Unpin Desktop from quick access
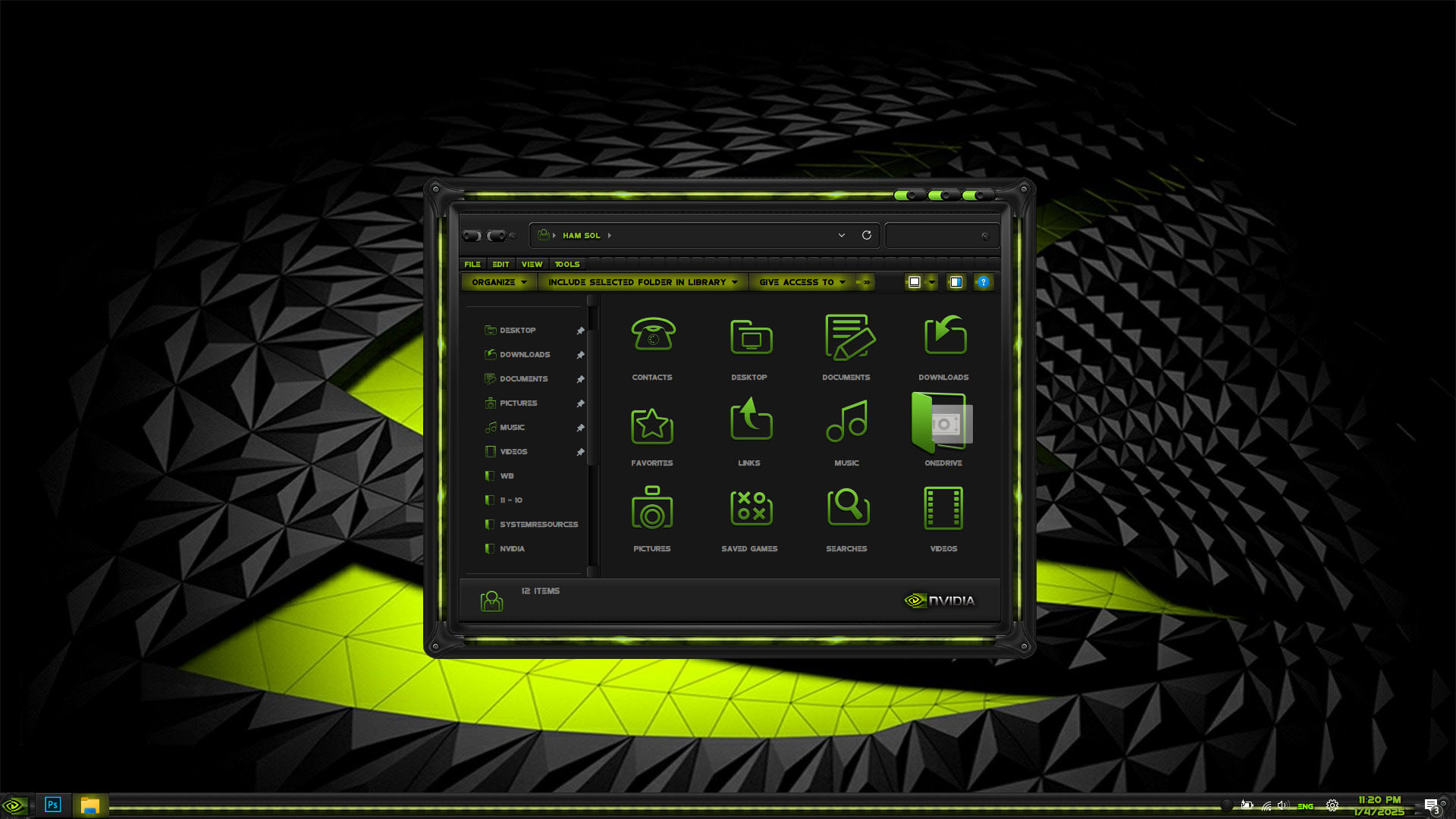 click(580, 331)
